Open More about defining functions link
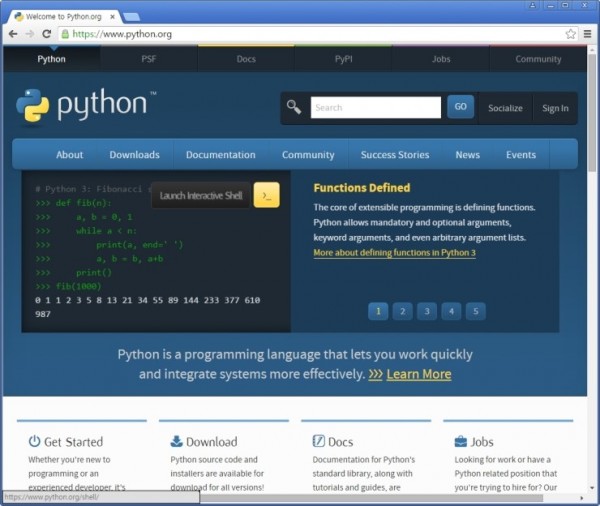600x506 pixels. pos(395,253)
